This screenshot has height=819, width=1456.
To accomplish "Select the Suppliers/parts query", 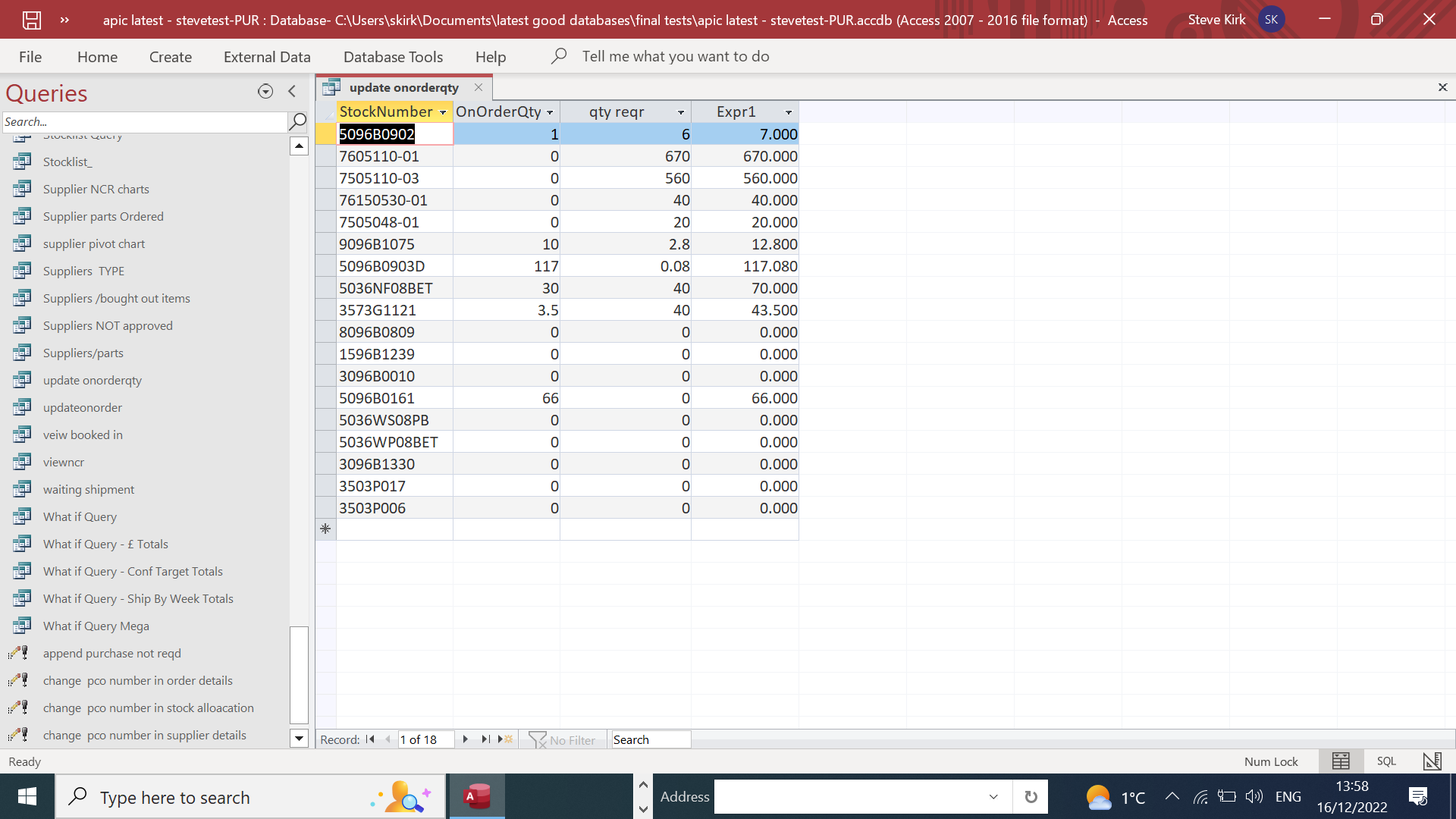I will pyautogui.click(x=83, y=353).
